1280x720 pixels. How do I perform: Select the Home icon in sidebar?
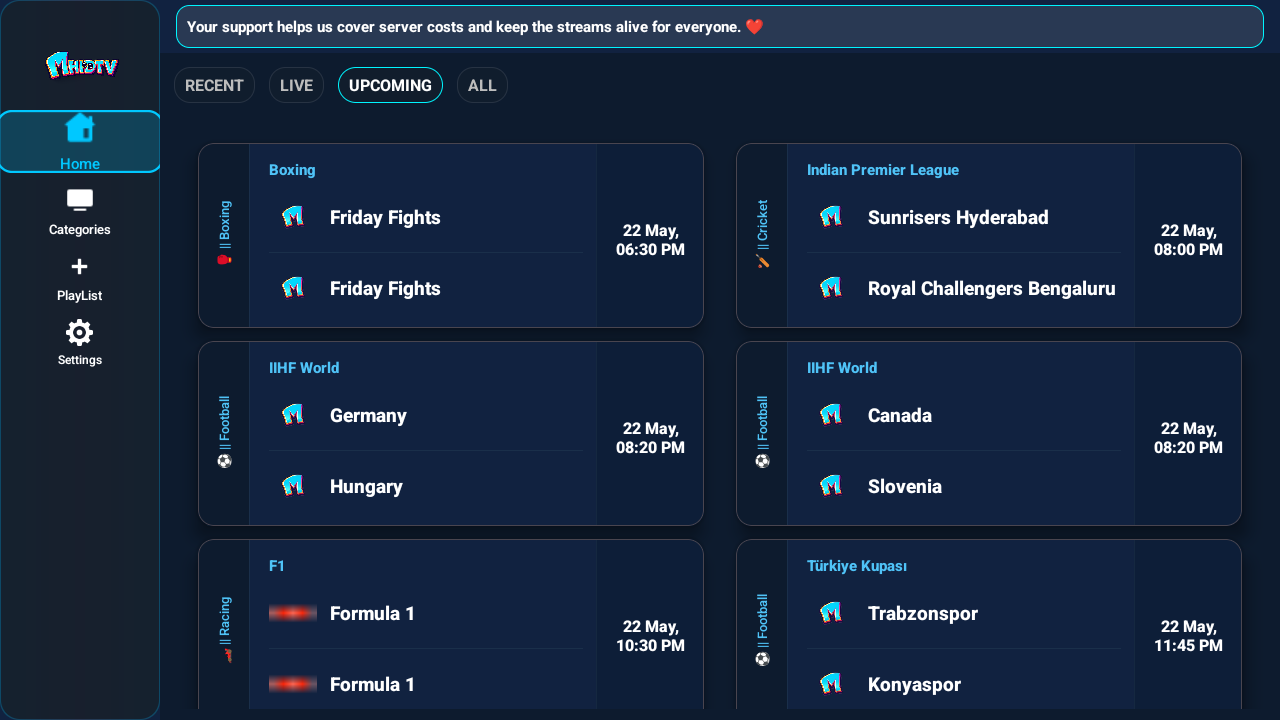[x=80, y=128]
